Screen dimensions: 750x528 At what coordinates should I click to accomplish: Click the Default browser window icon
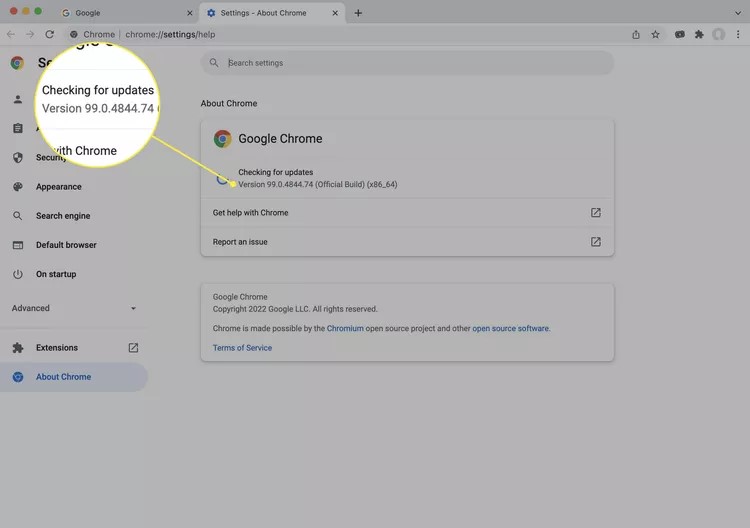point(18,245)
